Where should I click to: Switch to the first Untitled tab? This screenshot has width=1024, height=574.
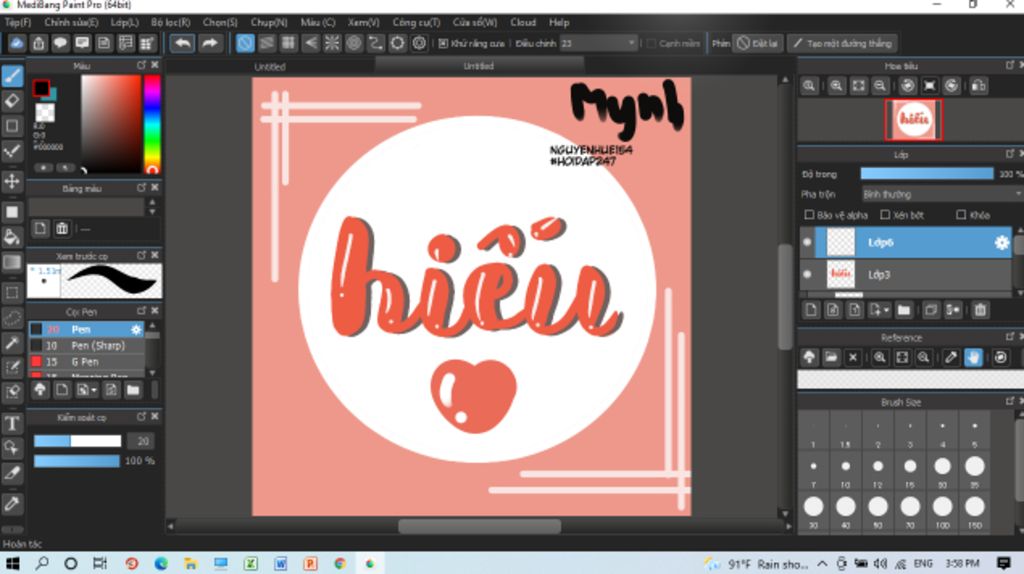click(270, 67)
